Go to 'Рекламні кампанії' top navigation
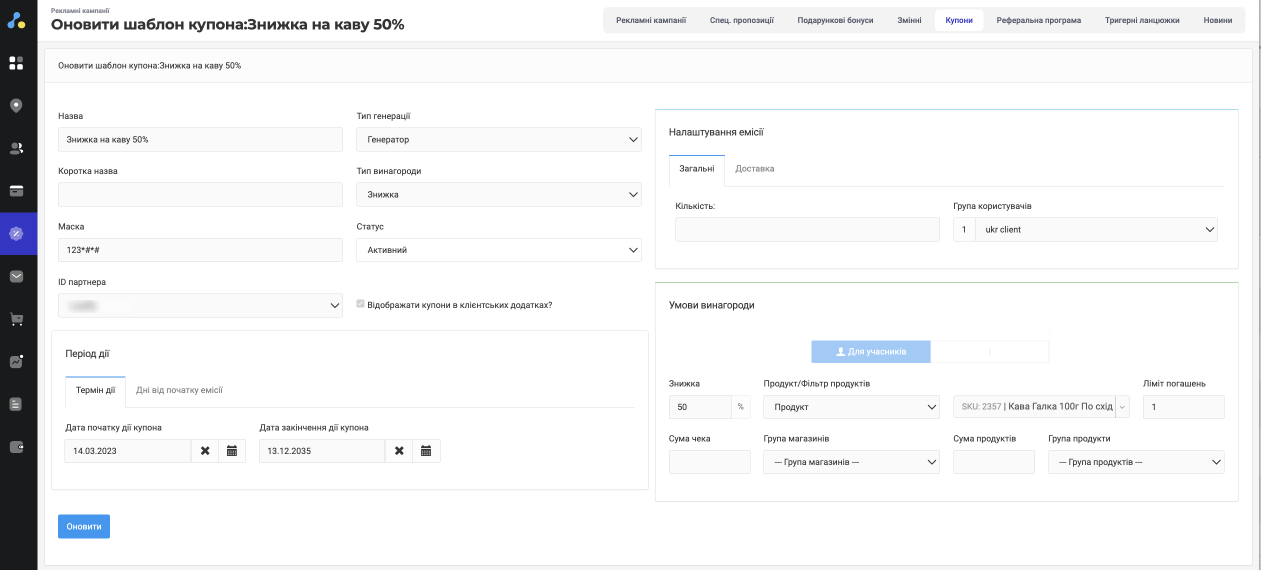1261x570 pixels. pos(651,20)
